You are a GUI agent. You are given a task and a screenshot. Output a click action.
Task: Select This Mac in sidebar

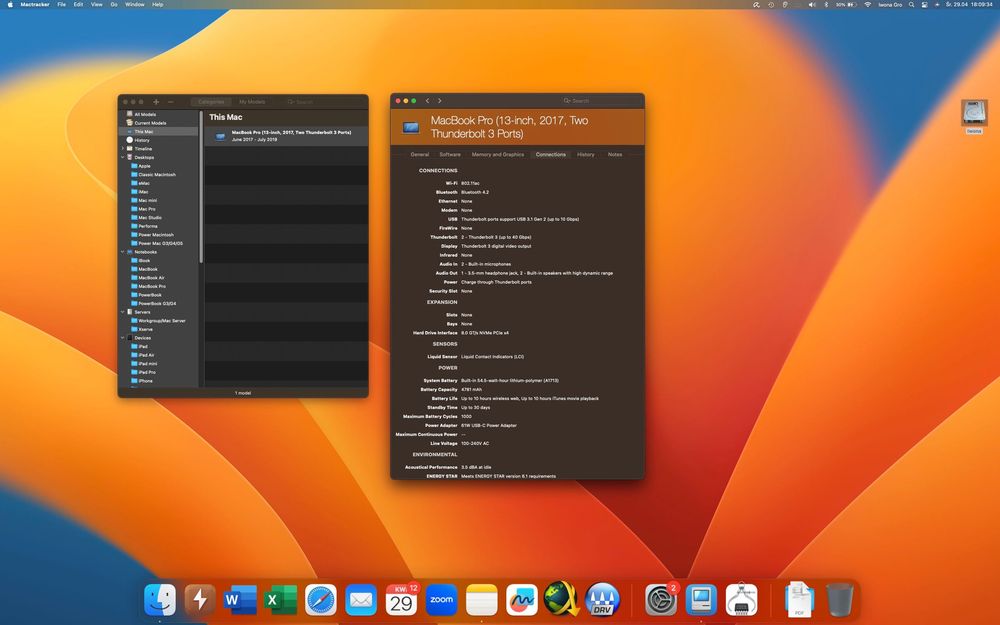pos(158,131)
